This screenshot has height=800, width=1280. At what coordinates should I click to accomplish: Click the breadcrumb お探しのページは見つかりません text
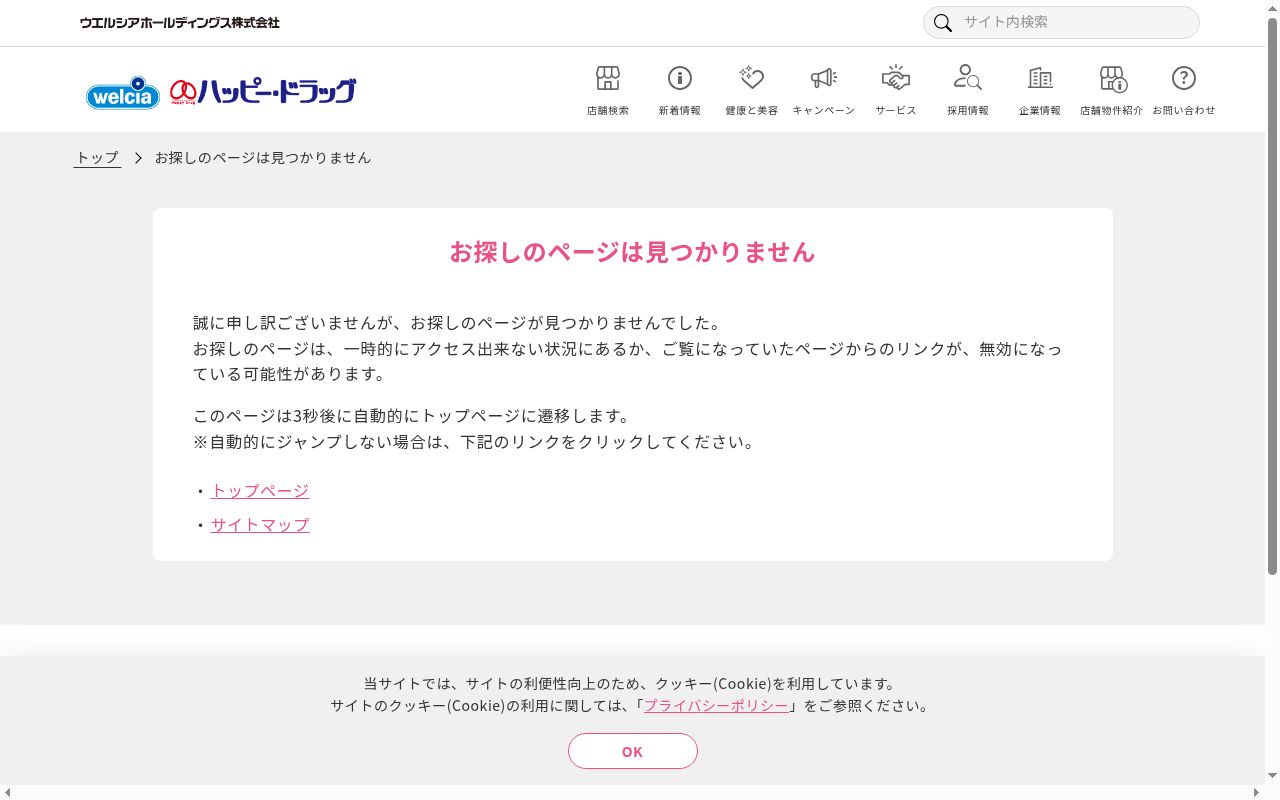tap(263, 158)
